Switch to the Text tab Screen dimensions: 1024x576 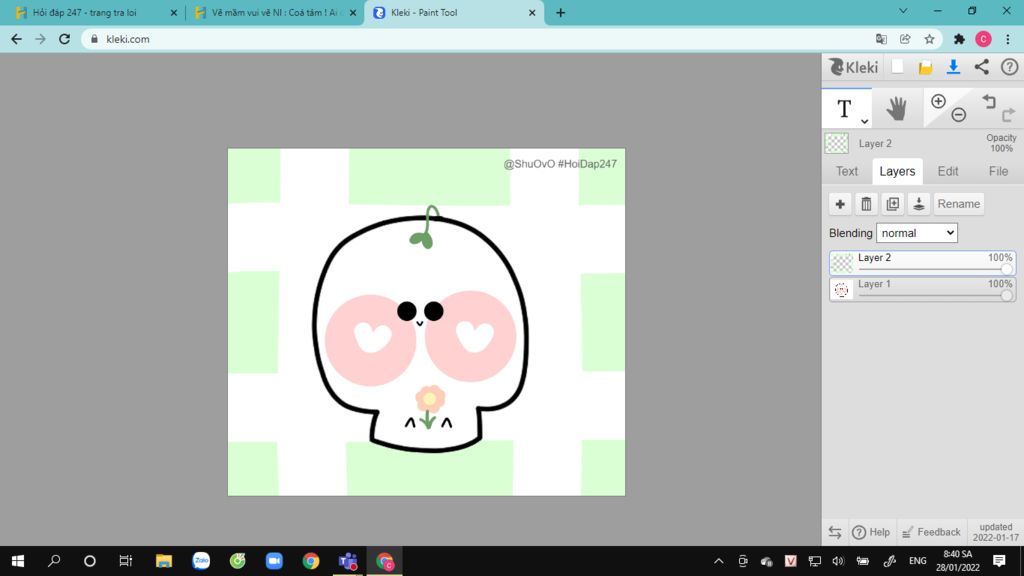point(846,171)
